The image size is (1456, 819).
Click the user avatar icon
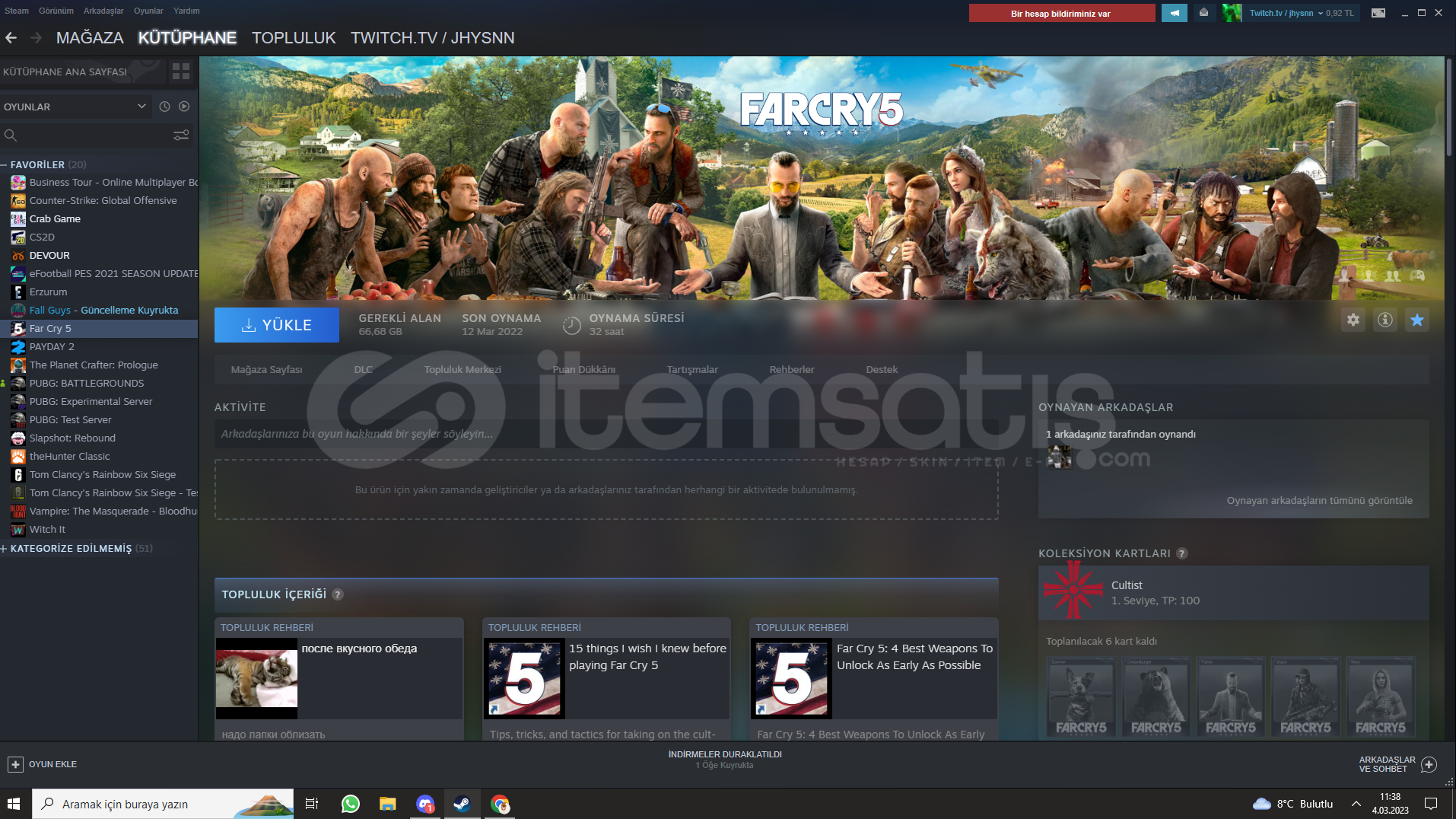tap(1232, 13)
